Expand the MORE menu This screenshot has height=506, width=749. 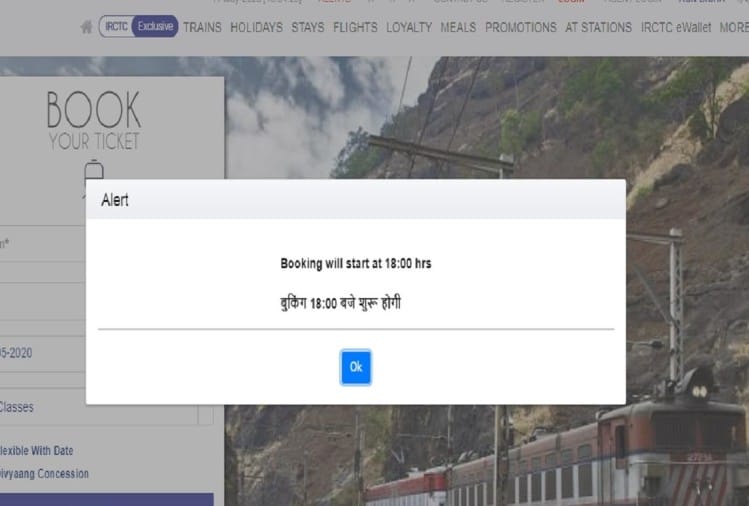(x=734, y=27)
